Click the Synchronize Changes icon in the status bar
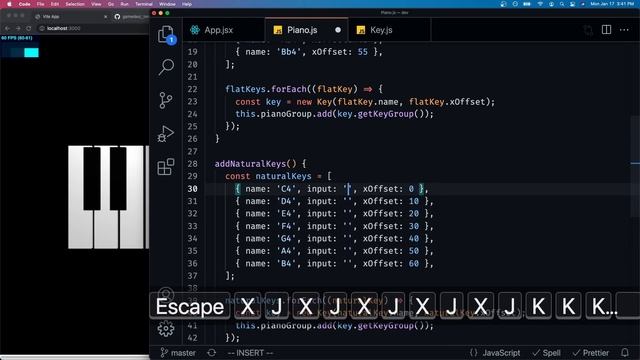This screenshot has width=640, height=360. coord(211,353)
